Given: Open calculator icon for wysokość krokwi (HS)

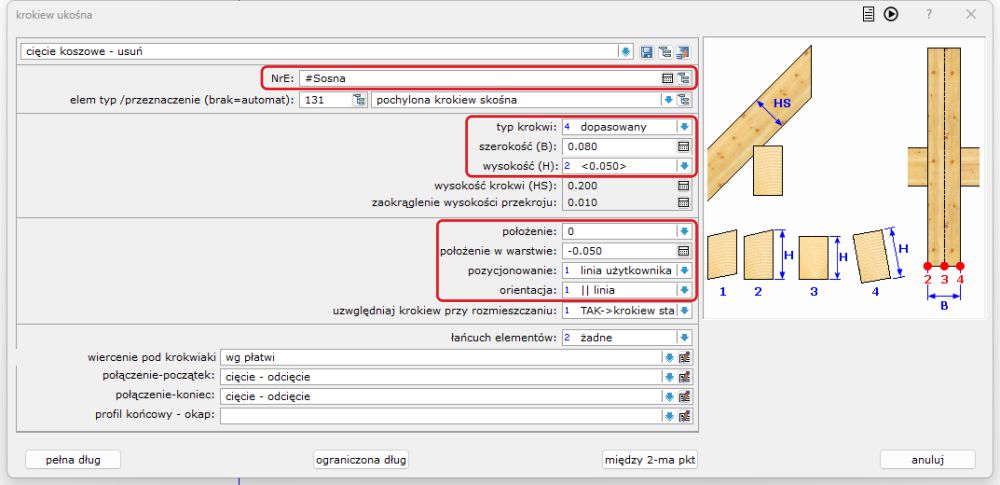Looking at the screenshot, I should click(x=684, y=186).
